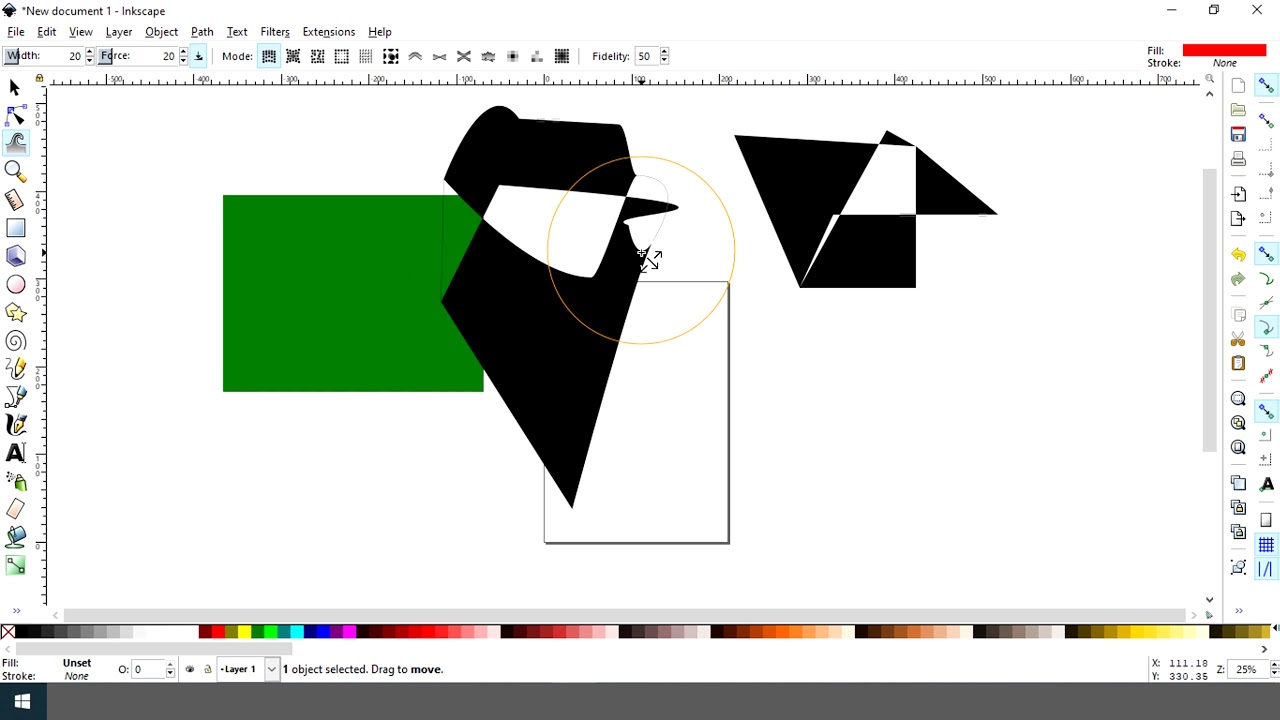Viewport: 1280px width, 720px height.
Task: Click the Undo arrow icon
Action: tap(1238, 255)
